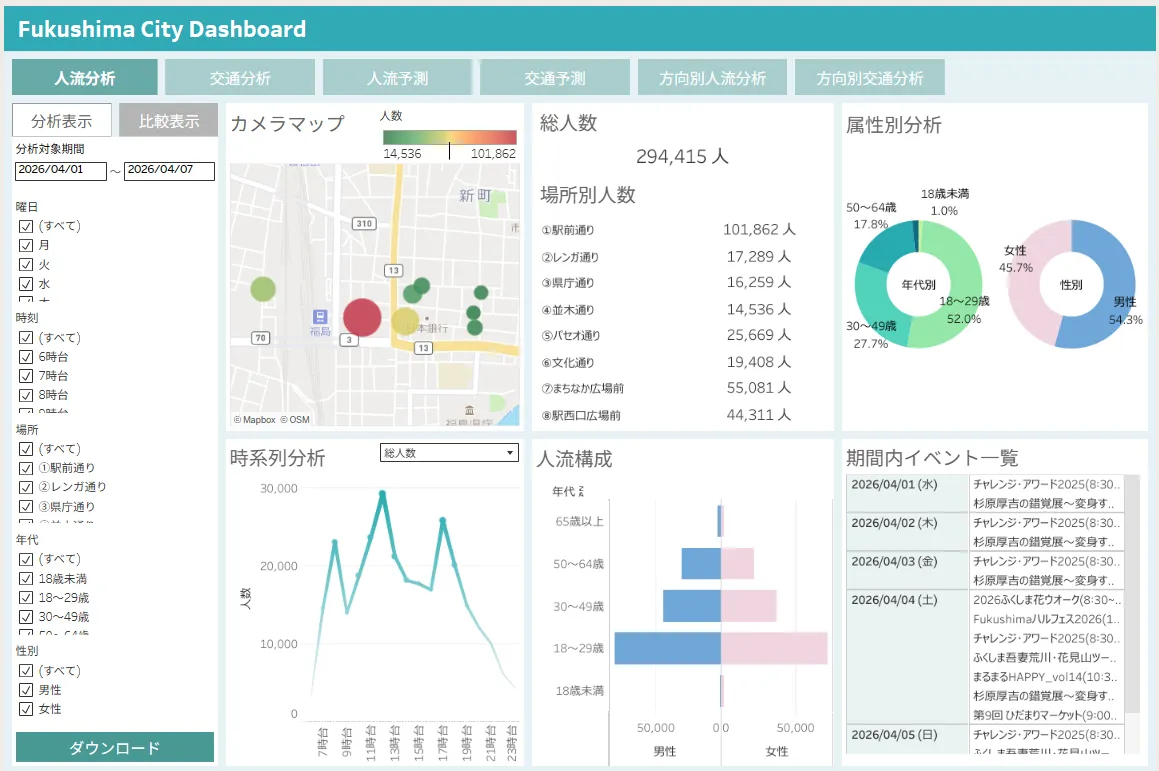Click the start date field 2026/04/01
The image size is (1159, 771).
pyautogui.click(x=61, y=171)
